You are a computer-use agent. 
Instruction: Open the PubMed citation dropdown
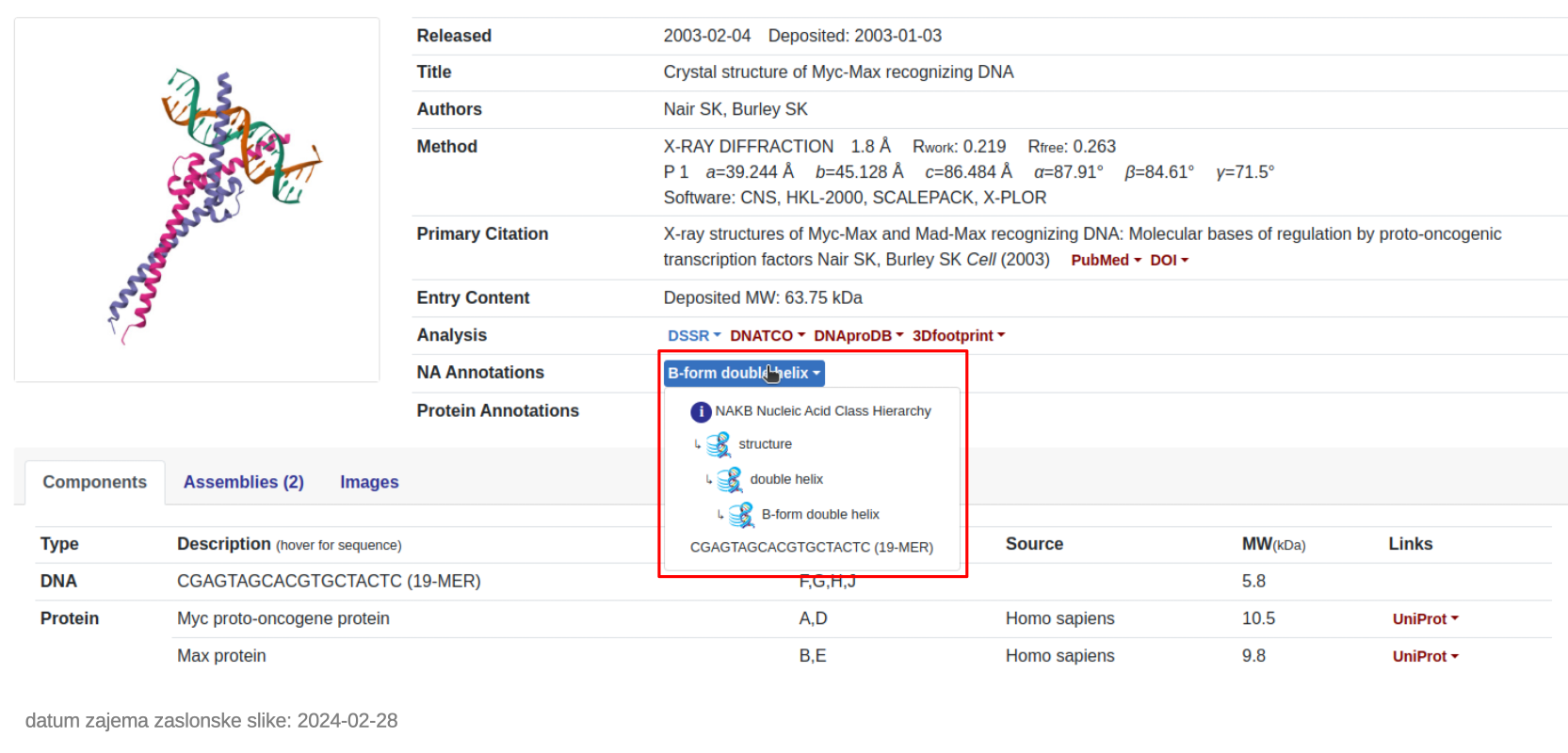click(1106, 261)
